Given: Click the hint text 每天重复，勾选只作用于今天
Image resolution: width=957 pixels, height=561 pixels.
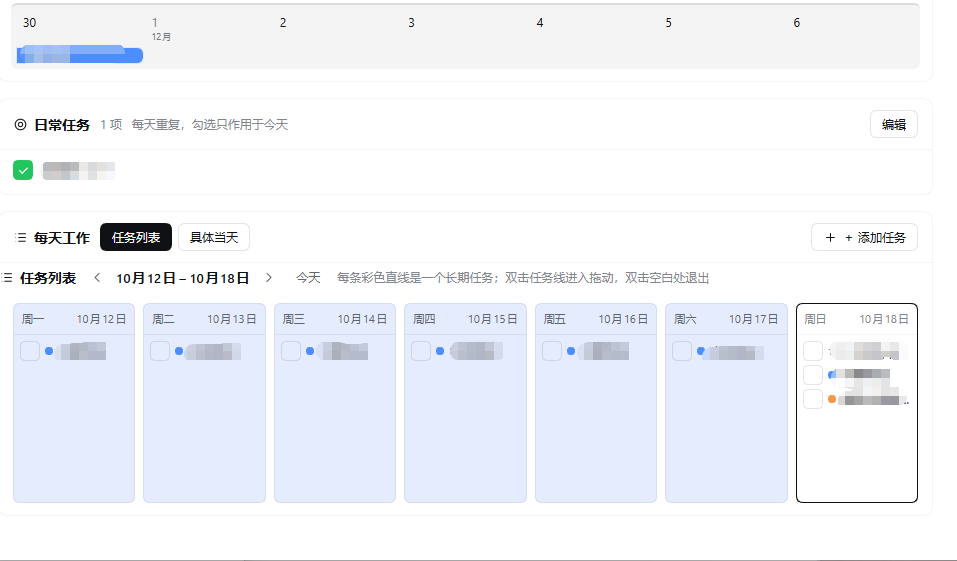Looking at the screenshot, I should [209, 125].
